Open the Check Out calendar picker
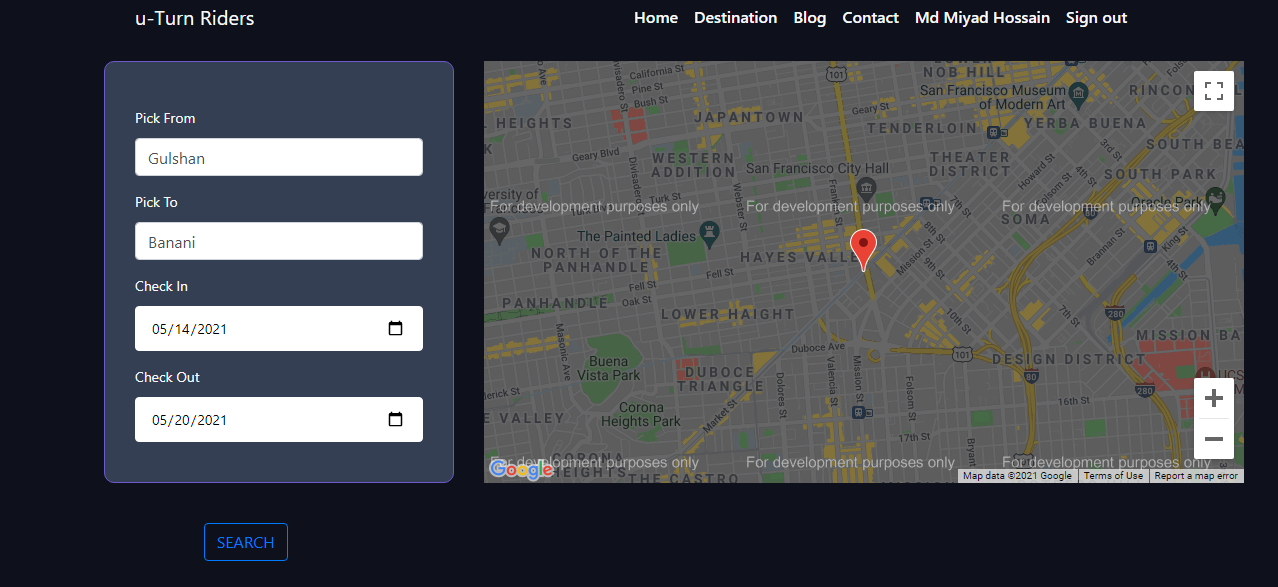 [x=395, y=419]
